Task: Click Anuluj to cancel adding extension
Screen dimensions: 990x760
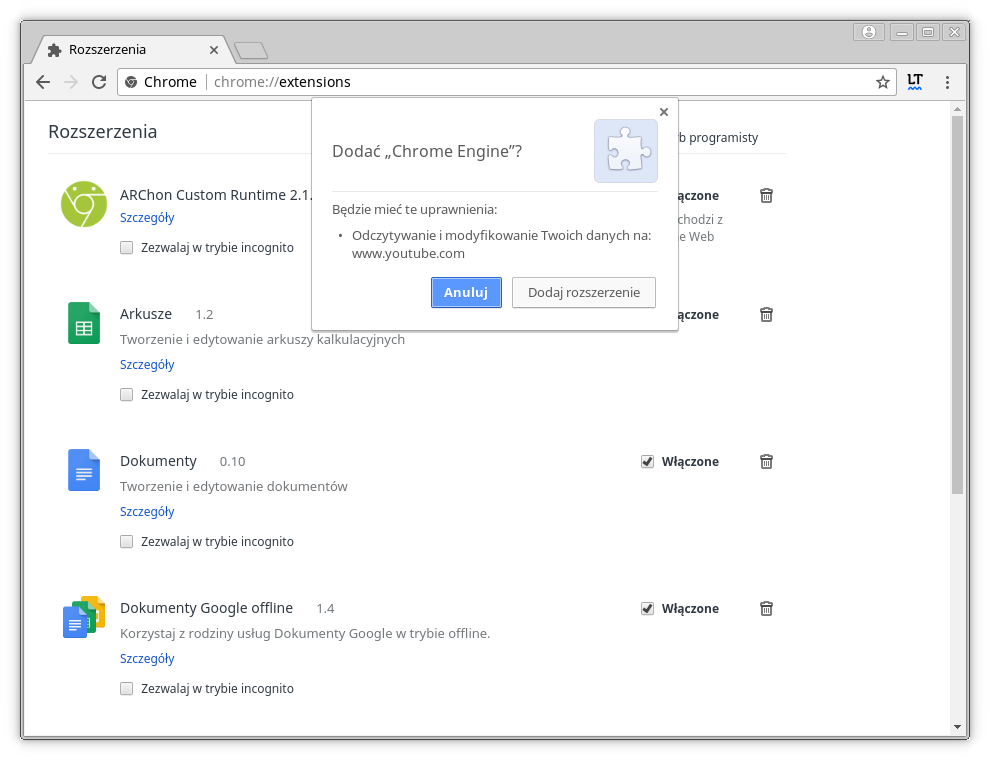Action: [466, 292]
